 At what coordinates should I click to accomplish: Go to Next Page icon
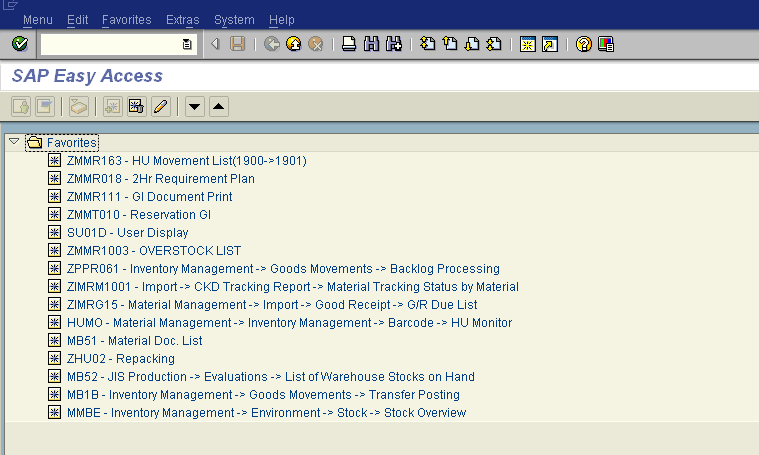point(472,44)
